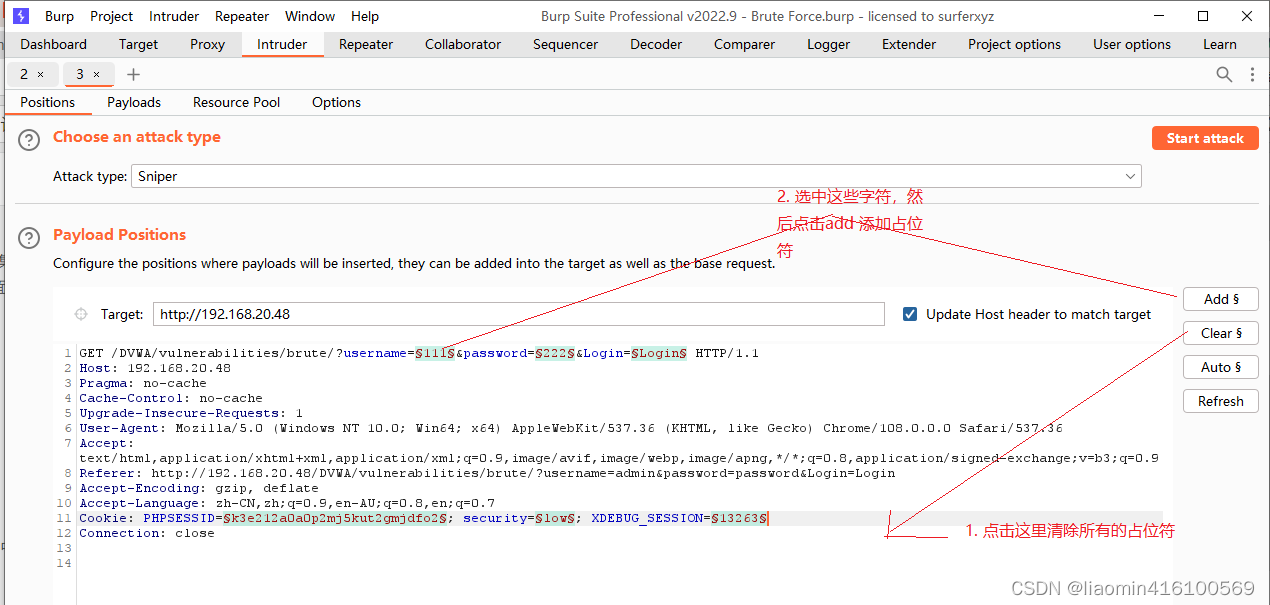Add a new Intruder tab with plus icon
Viewport: 1270px width, 605px height.
[x=134, y=75]
